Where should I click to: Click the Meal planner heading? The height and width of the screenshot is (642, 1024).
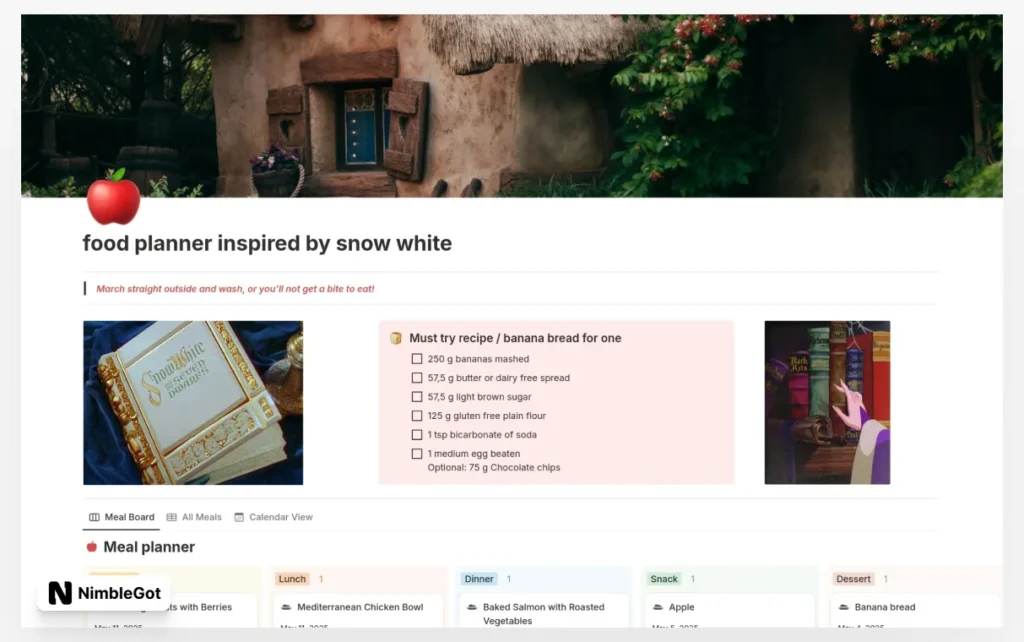click(149, 547)
